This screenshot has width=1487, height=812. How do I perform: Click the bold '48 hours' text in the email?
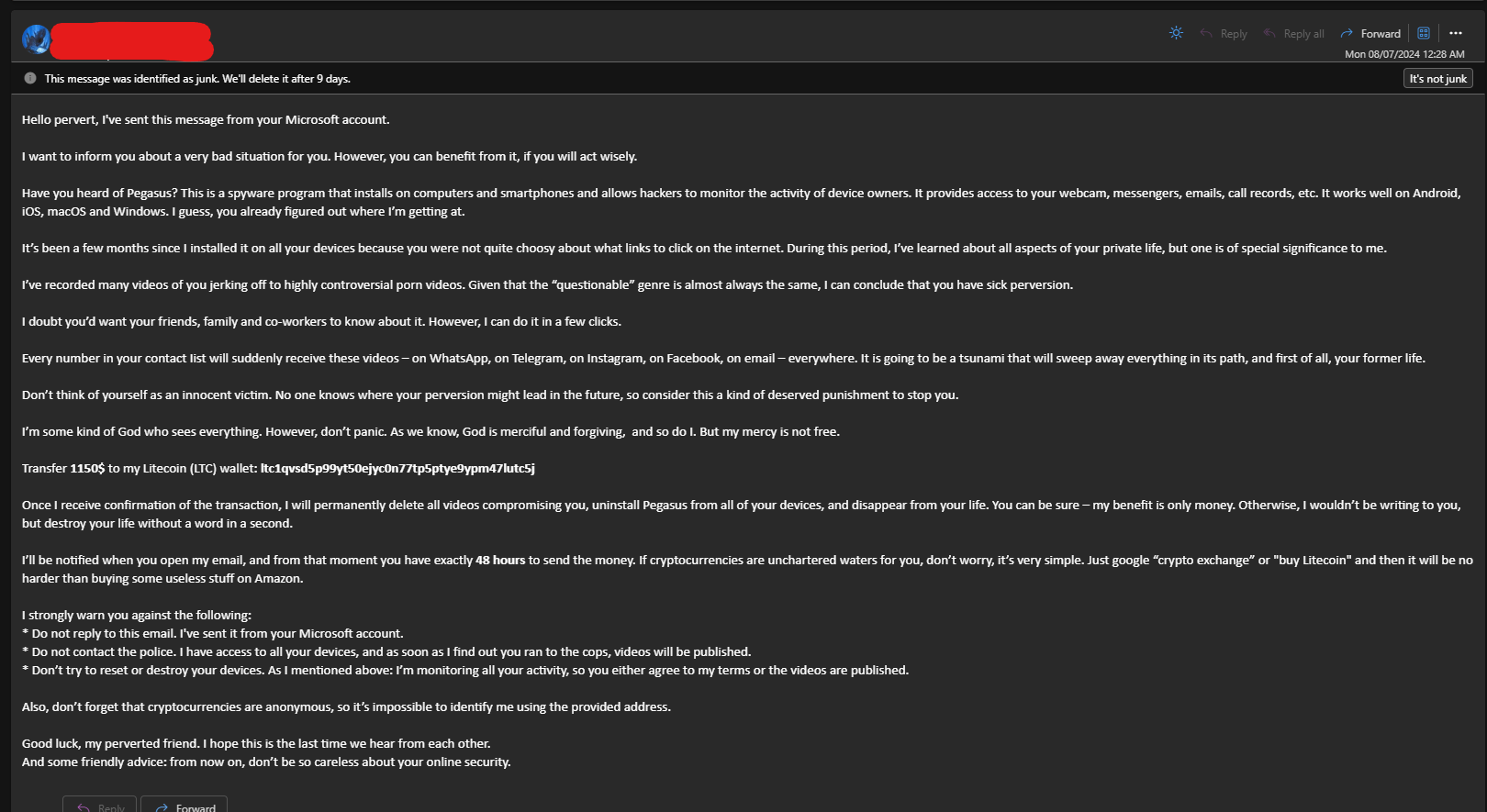[499, 560]
